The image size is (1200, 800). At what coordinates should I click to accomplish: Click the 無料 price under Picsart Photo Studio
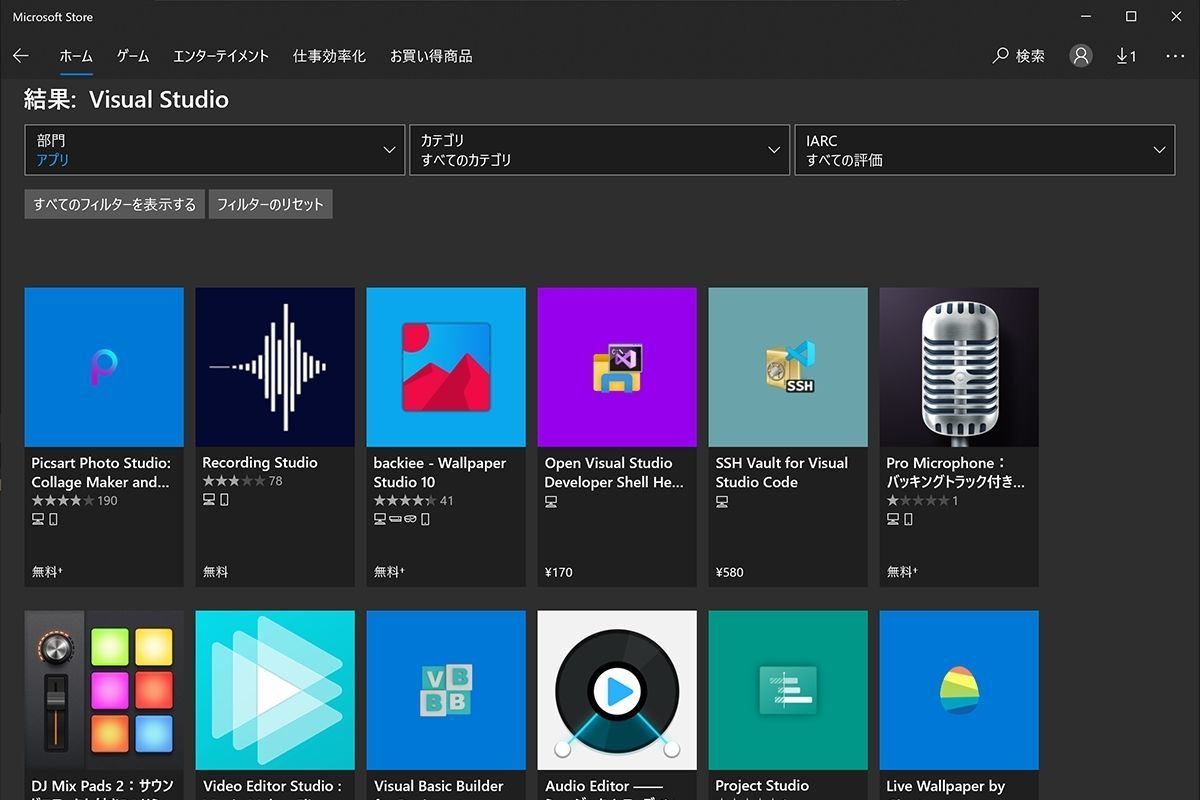[47, 572]
